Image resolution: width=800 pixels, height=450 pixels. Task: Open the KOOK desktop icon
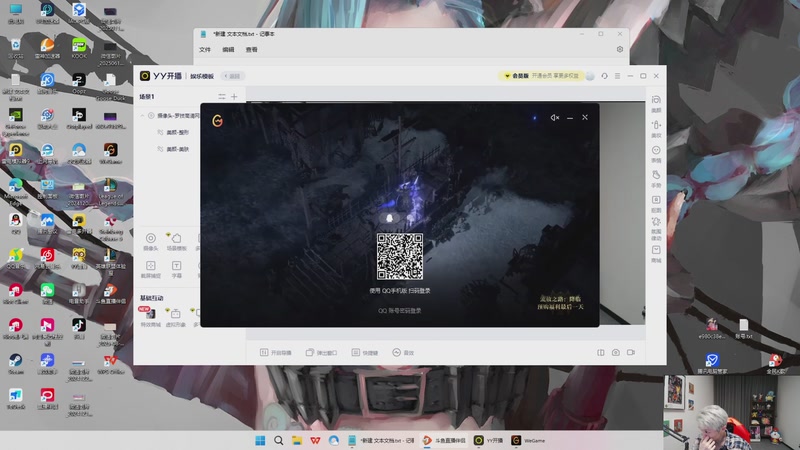(x=79, y=48)
